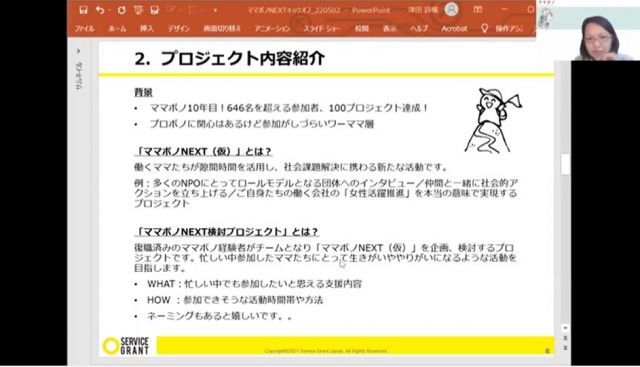
Task: Click the Undo arrow icon
Action: (100, 10)
